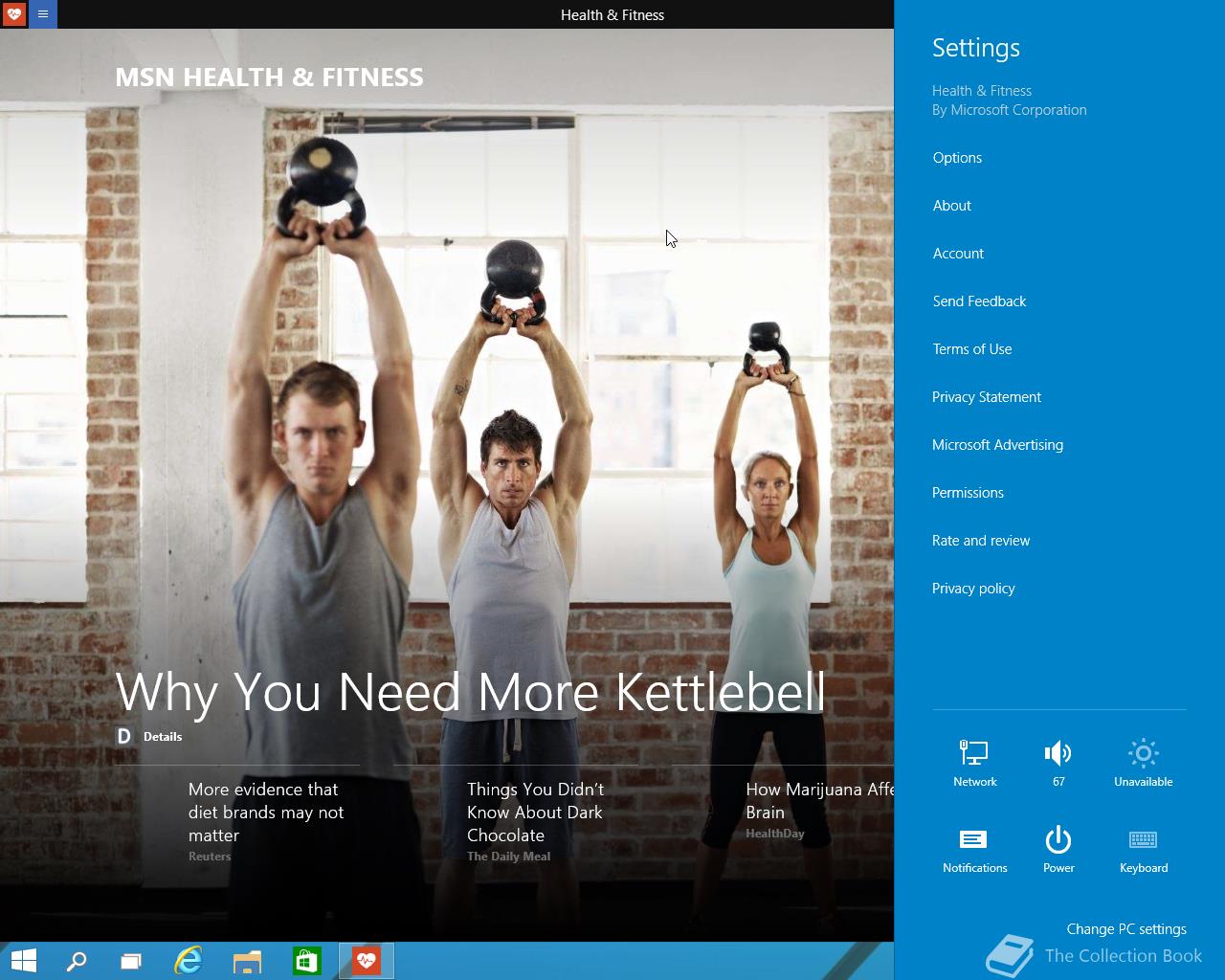Viewport: 1225px width, 980px height.
Task: Open Permissions settings
Action: 968,493
